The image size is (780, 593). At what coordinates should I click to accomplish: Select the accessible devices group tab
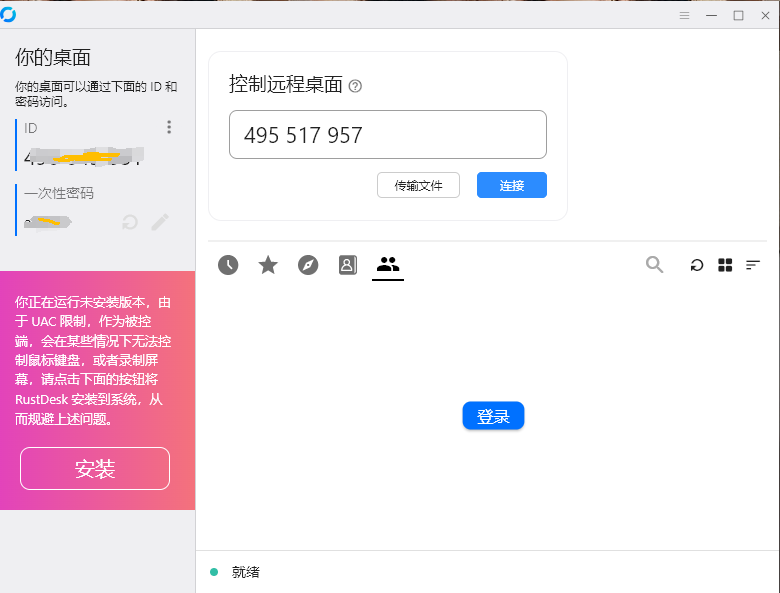[388, 264]
